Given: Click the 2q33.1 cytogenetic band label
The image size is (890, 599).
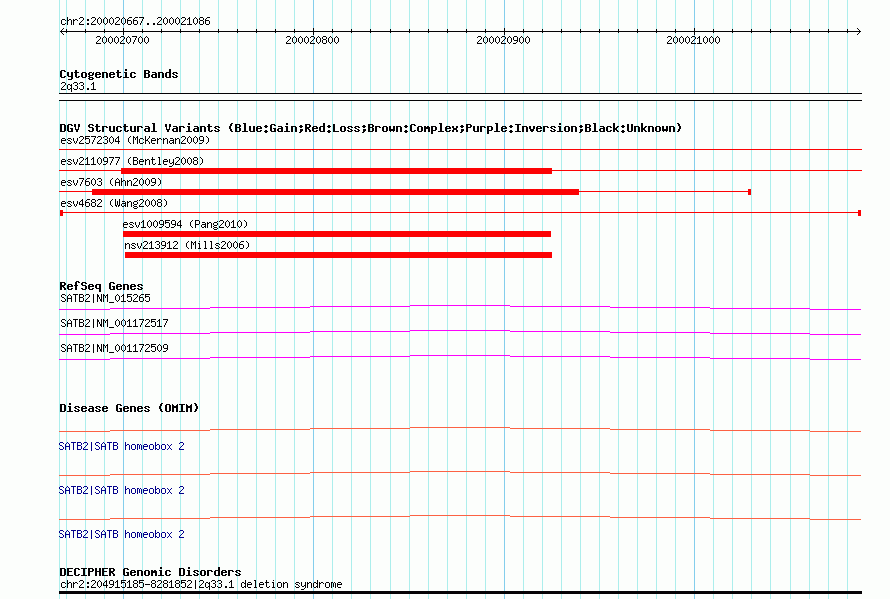Looking at the screenshot, I should click(x=78, y=86).
